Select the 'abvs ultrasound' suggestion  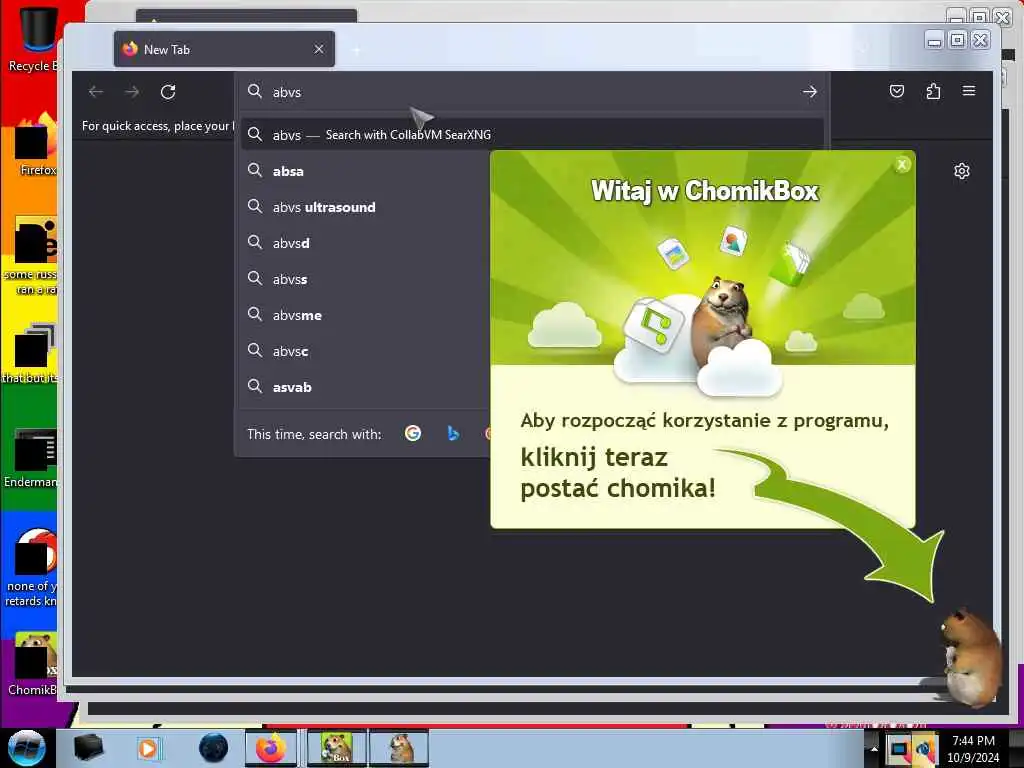366,207
